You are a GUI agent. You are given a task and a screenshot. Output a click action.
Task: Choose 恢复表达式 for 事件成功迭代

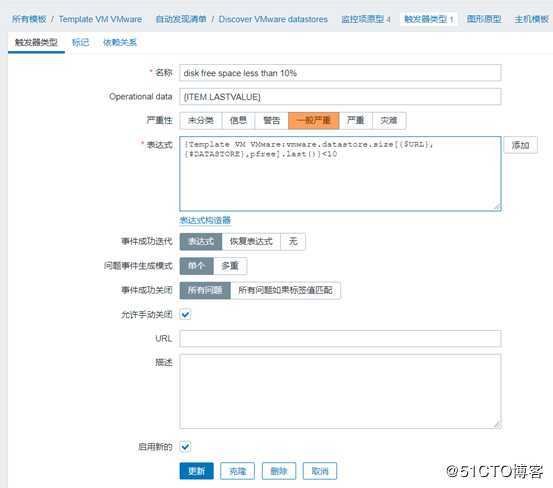pyautogui.click(x=251, y=242)
